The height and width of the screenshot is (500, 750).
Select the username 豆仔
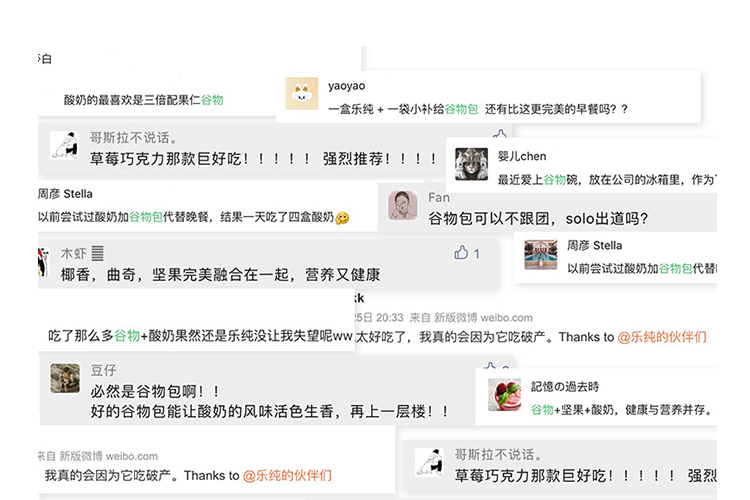103,370
